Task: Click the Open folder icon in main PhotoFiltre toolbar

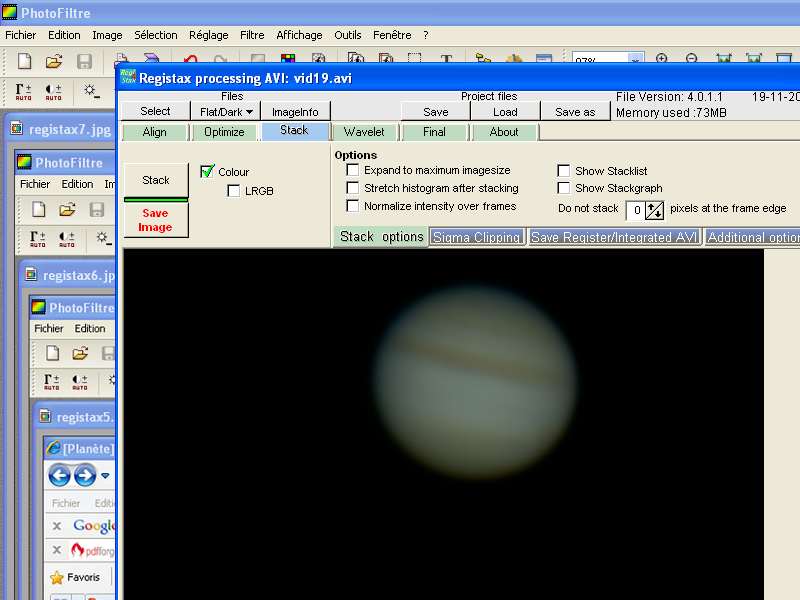Action: click(54, 61)
